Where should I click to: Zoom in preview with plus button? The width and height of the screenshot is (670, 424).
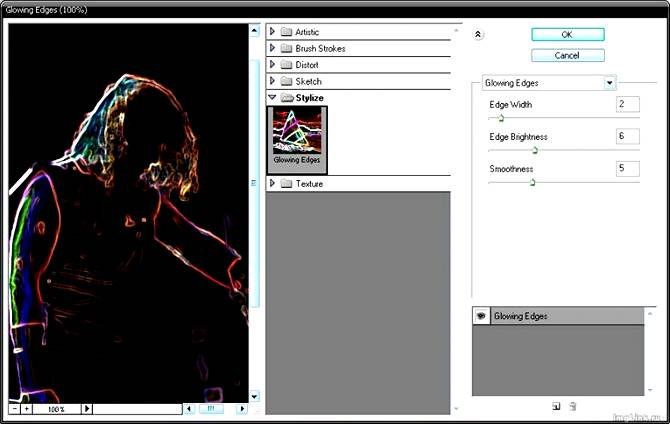[26, 409]
